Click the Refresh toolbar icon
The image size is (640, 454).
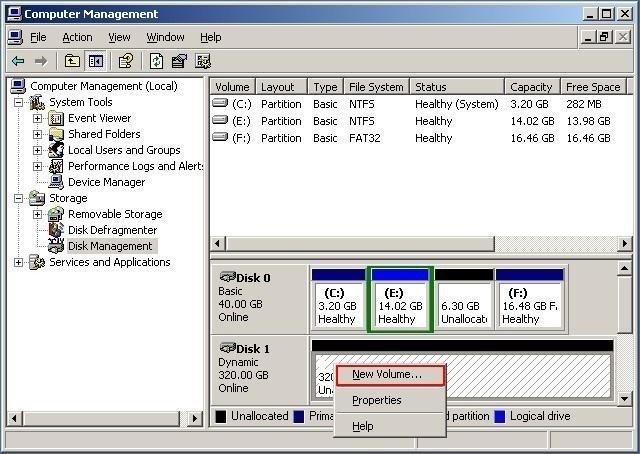pos(156,61)
